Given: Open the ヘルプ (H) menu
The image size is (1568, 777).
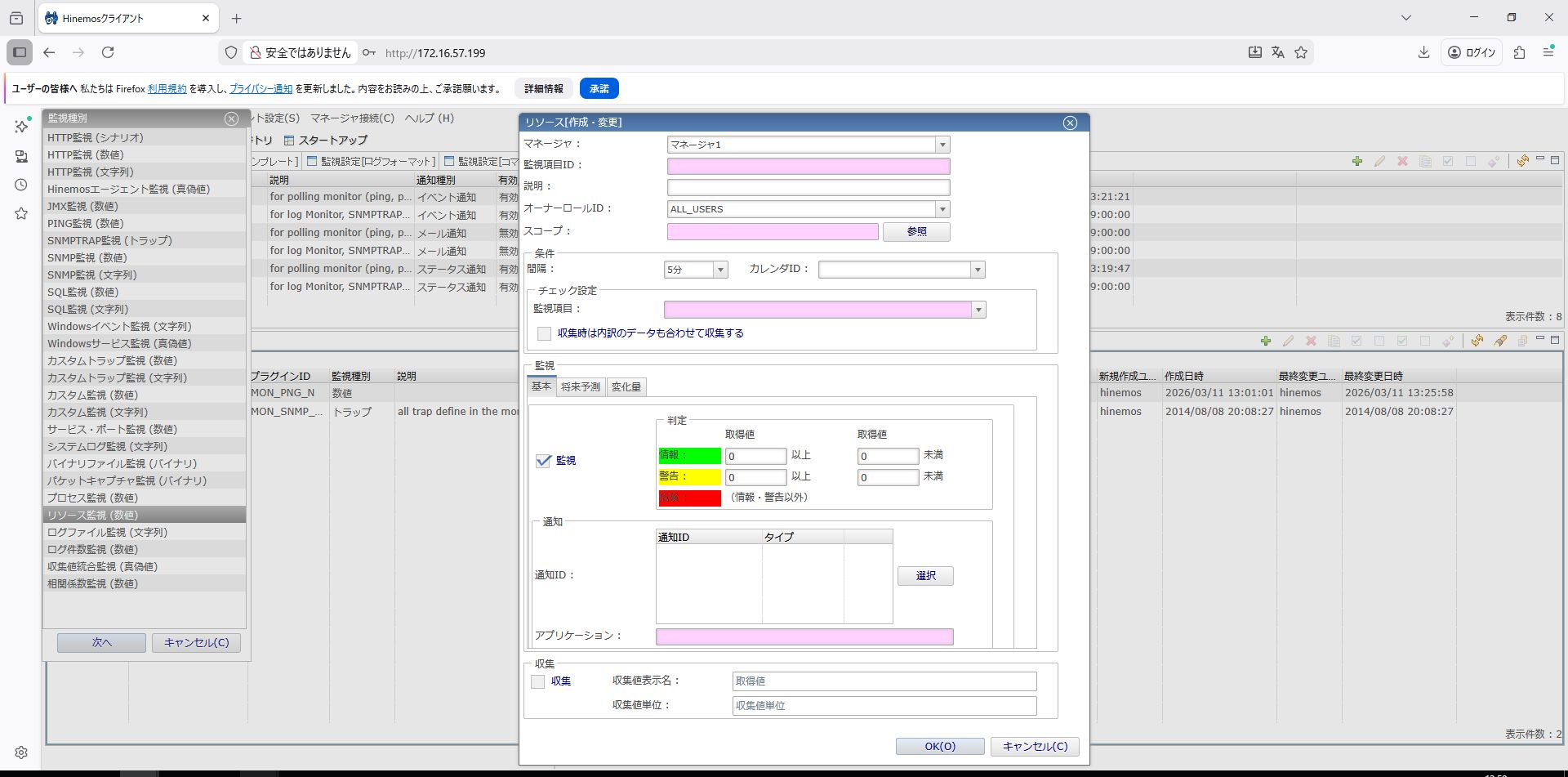Looking at the screenshot, I should [x=429, y=118].
